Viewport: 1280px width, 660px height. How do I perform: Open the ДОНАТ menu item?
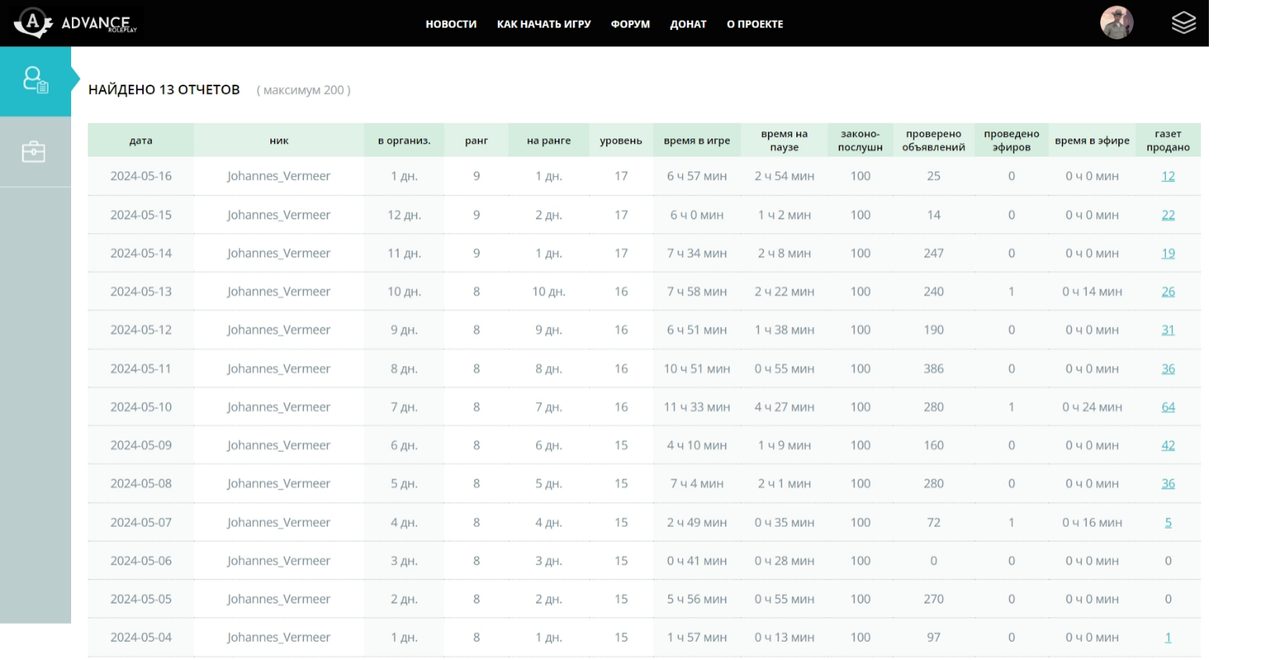click(688, 24)
